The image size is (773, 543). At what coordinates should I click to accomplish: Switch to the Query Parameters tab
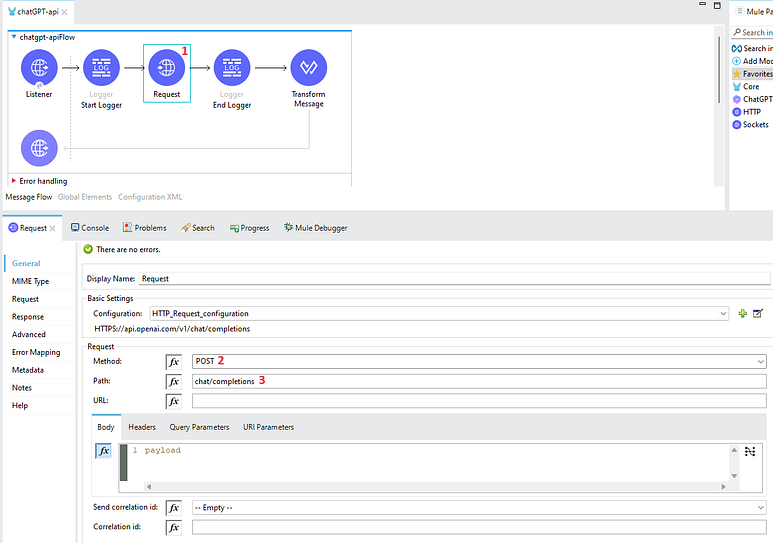tap(199, 427)
